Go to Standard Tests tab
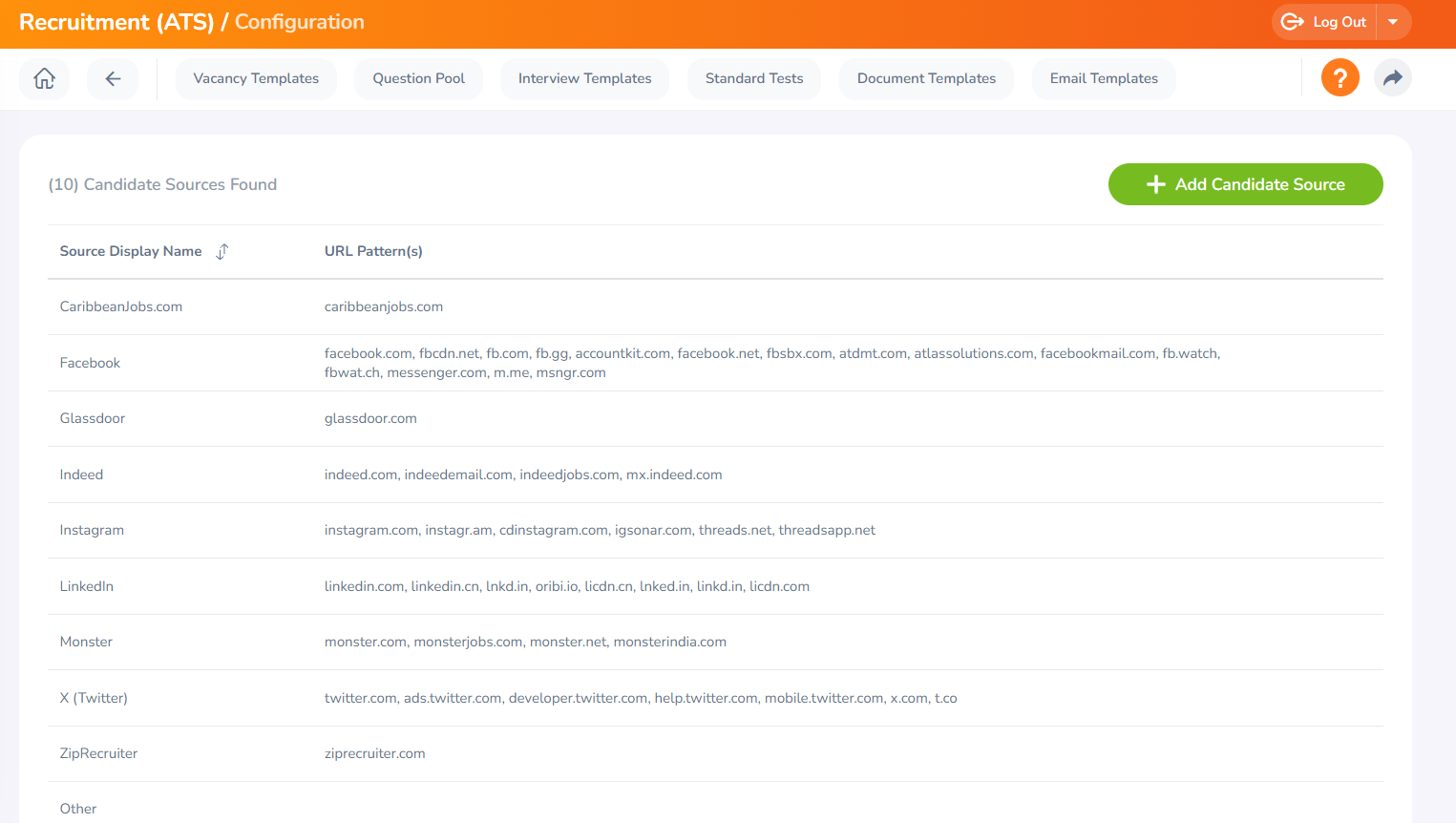The height and width of the screenshot is (823, 1456). click(x=753, y=78)
